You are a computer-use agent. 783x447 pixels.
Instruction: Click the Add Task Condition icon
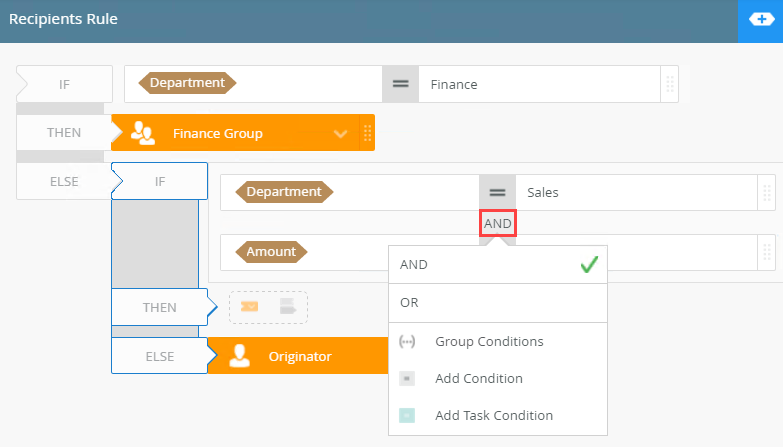tap(407, 416)
